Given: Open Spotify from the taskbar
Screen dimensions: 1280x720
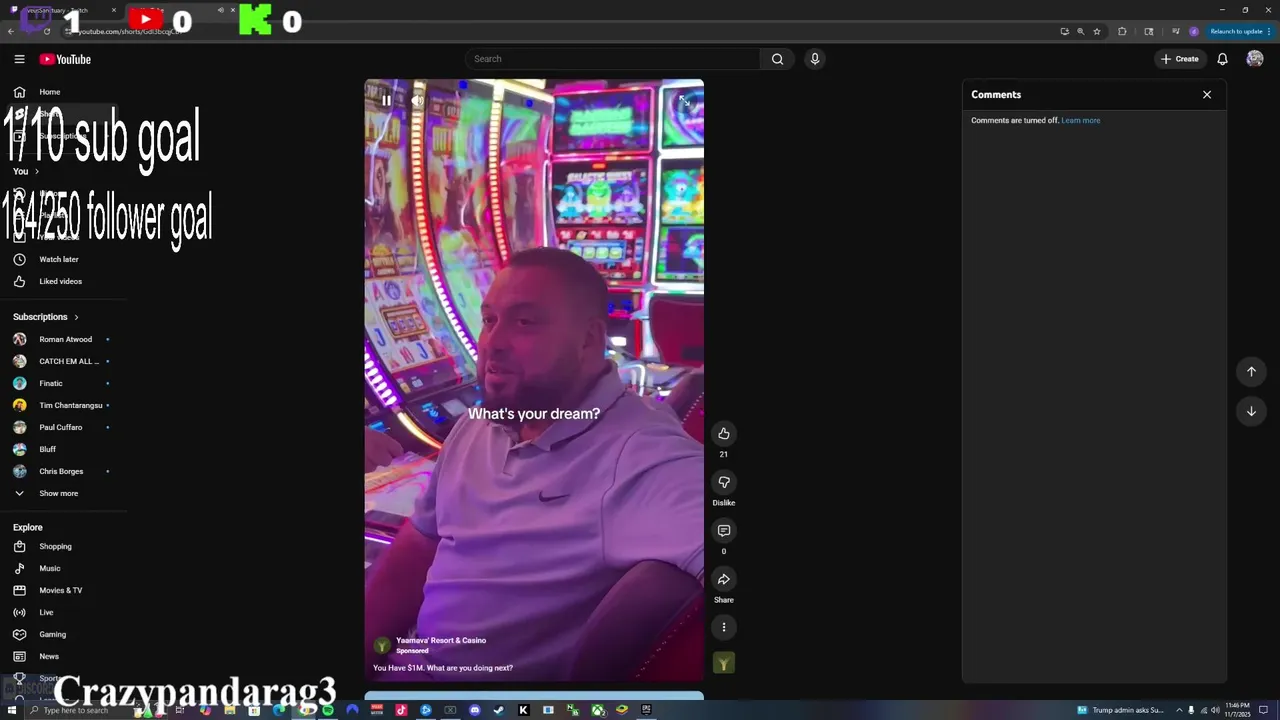Looking at the screenshot, I should click(x=328, y=710).
